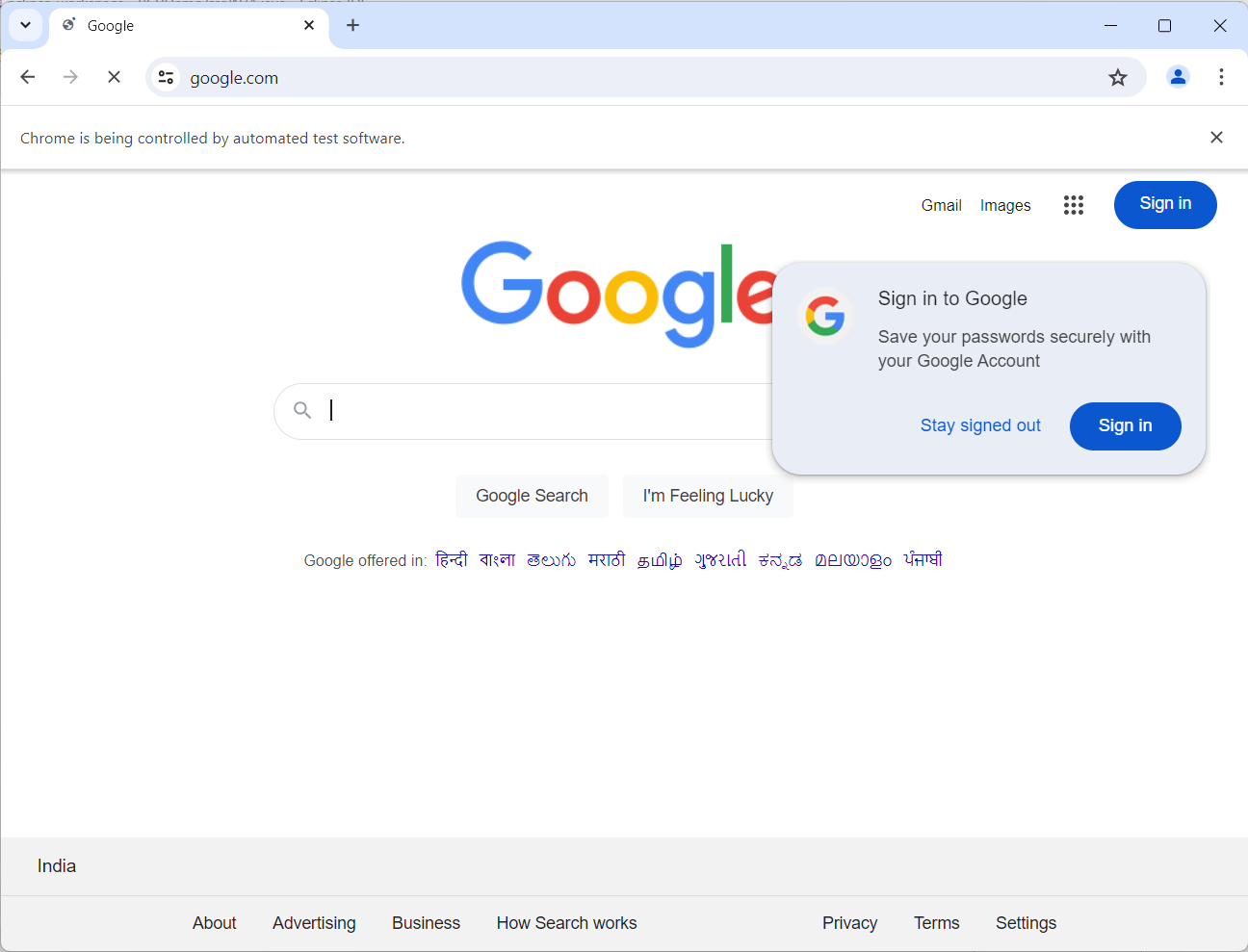1248x952 pixels.
Task: Click the address bar URL google.com
Action: (x=234, y=78)
